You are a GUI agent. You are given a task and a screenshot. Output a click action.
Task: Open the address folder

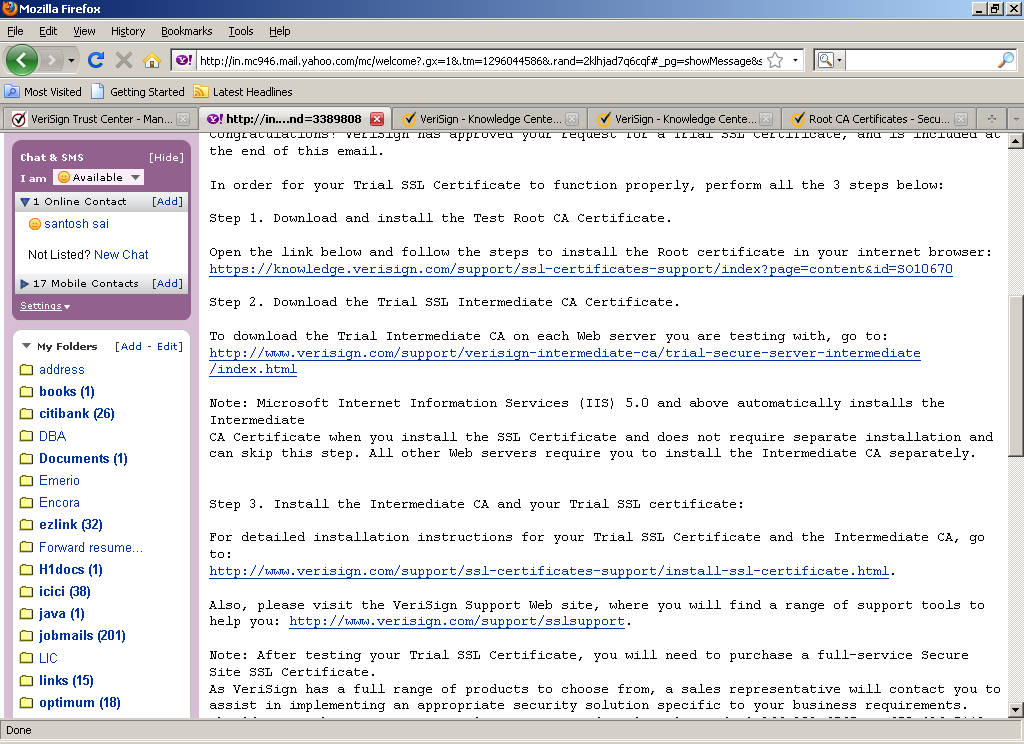pos(61,370)
